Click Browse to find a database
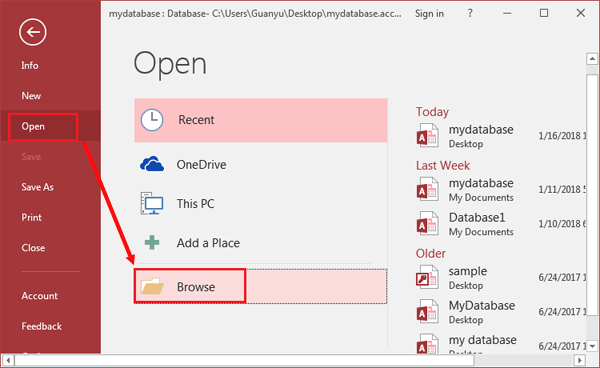The height and width of the screenshot is (368, 600). click(x=261, y=286)
